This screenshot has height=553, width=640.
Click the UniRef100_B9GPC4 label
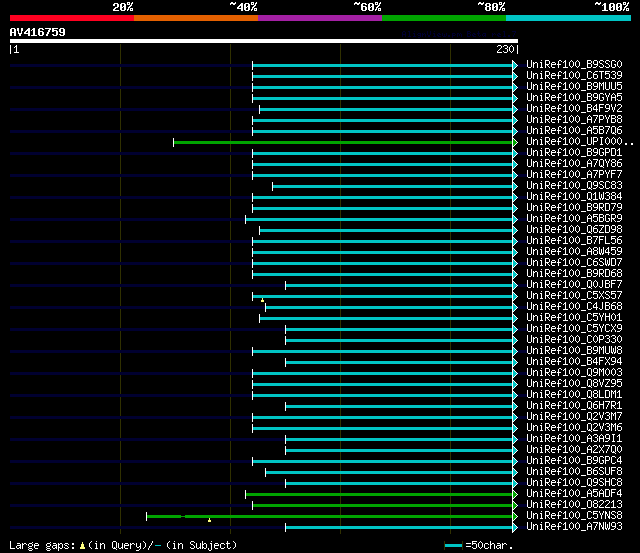tap(574, 461)
